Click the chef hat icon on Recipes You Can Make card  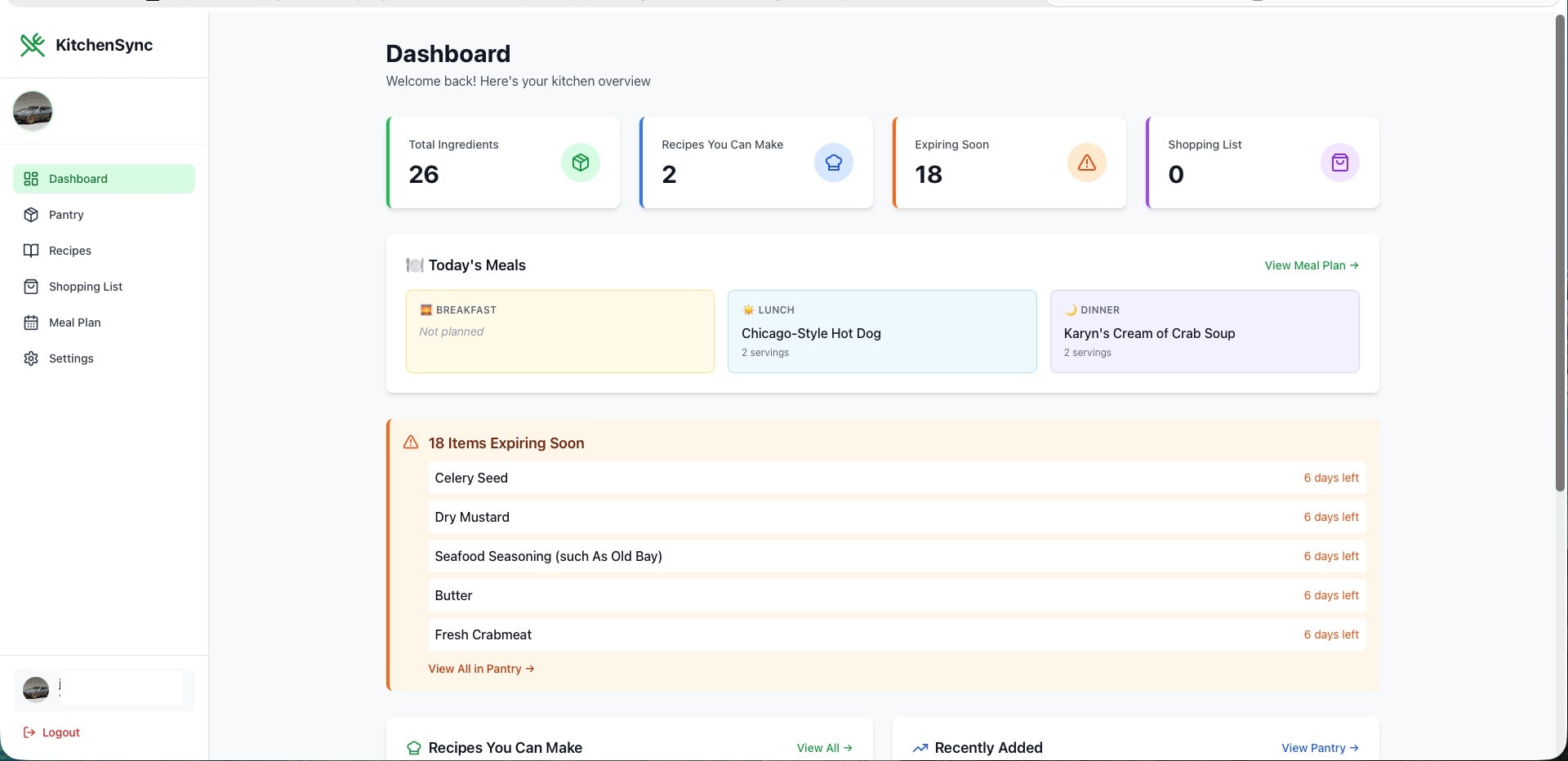[834, 162]
